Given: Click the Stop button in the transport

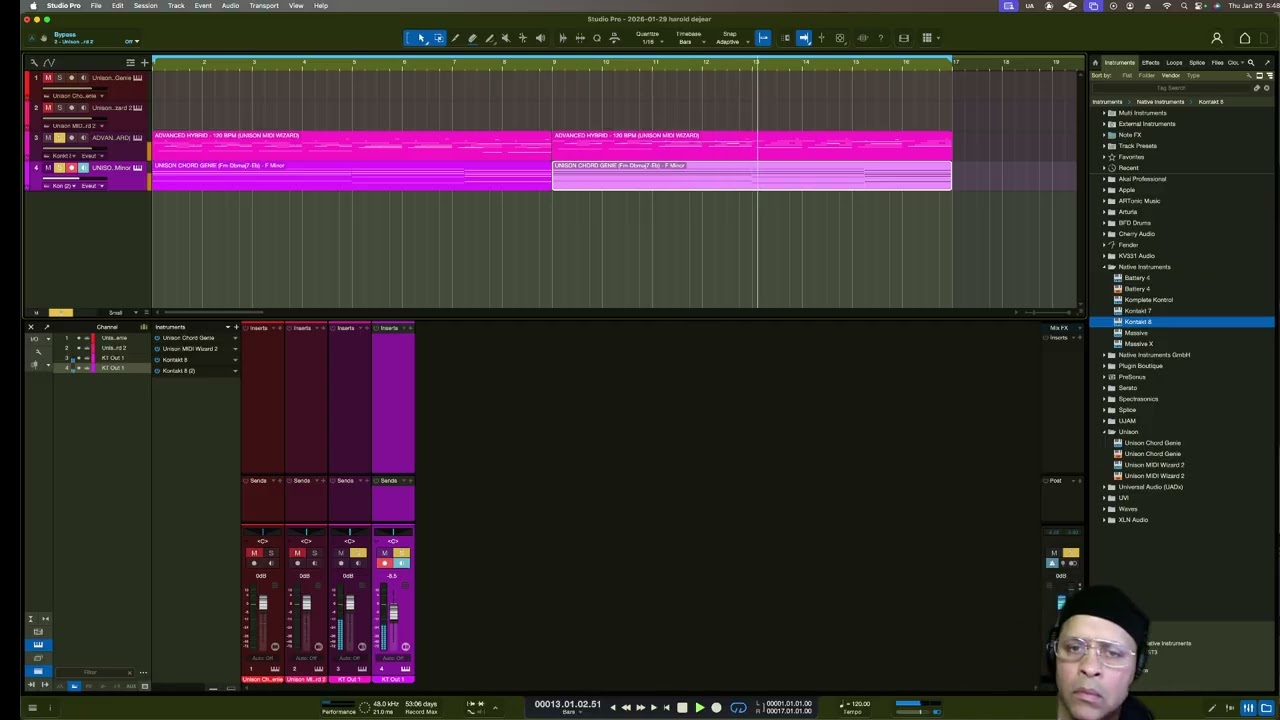Looking at the screenshot, I should tap(682, 707).
